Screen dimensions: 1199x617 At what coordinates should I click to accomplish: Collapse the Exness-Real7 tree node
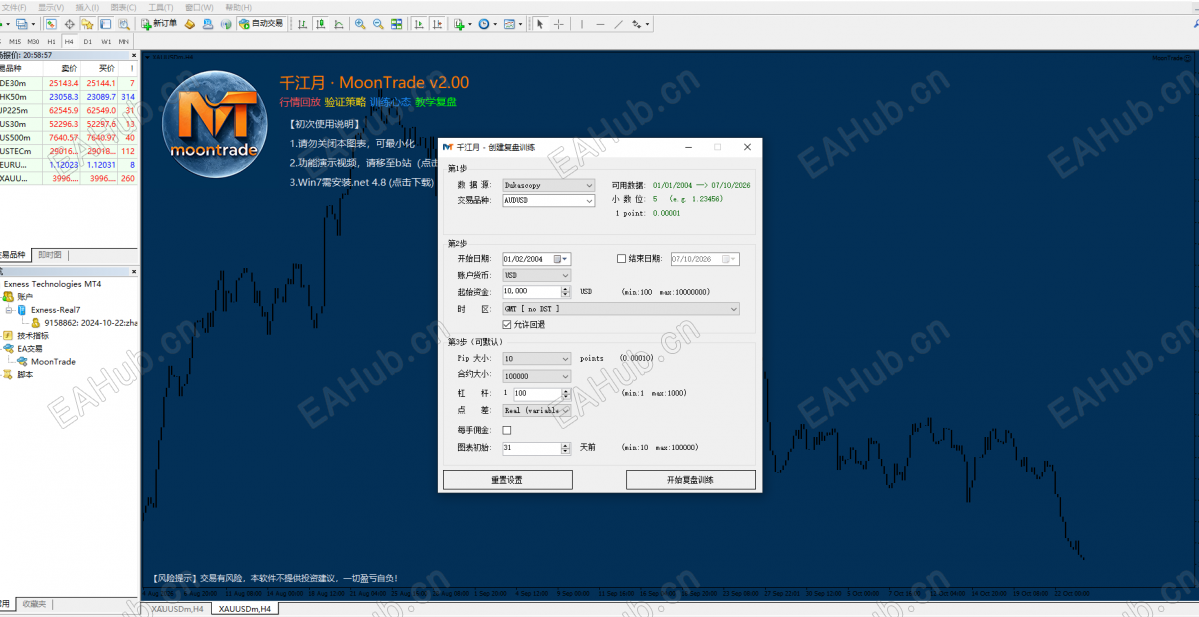pos(9,310)
